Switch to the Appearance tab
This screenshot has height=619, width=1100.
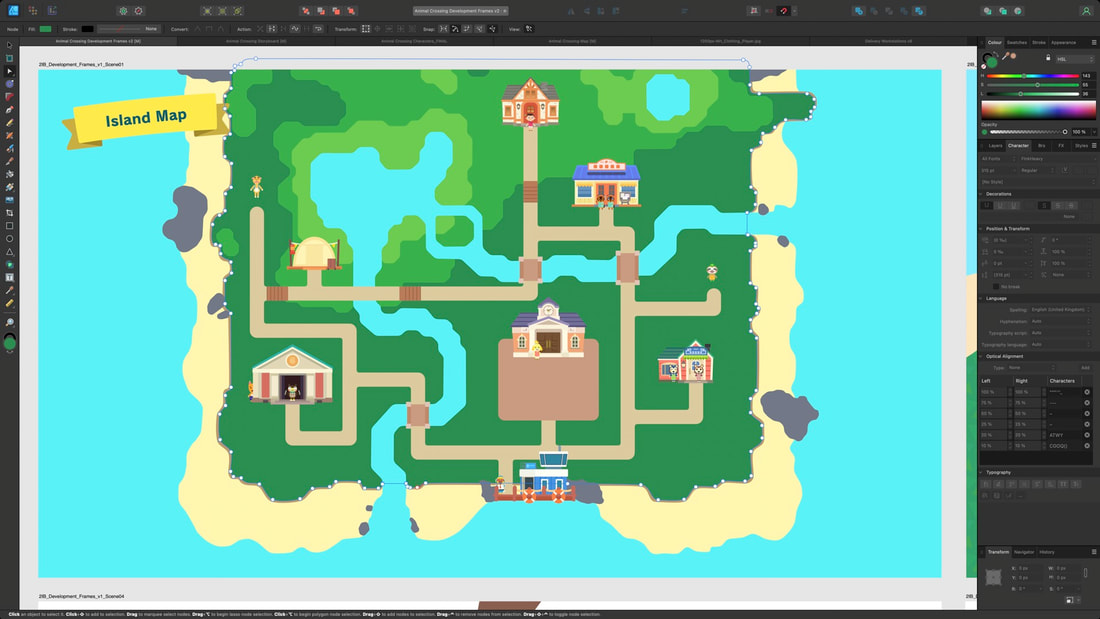coord(1064,42)
